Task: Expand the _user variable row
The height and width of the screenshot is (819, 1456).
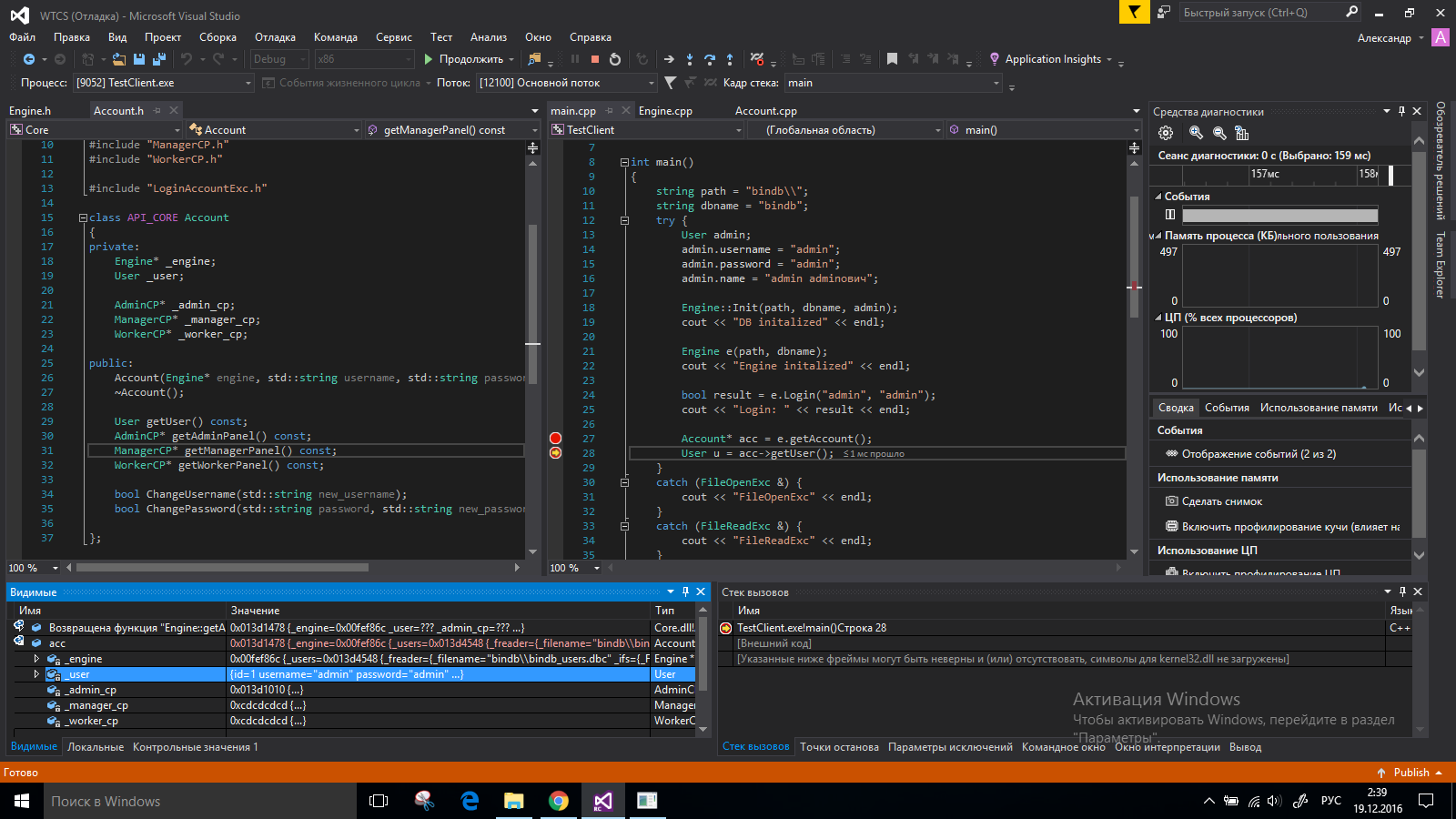Action: coord(36,674)
